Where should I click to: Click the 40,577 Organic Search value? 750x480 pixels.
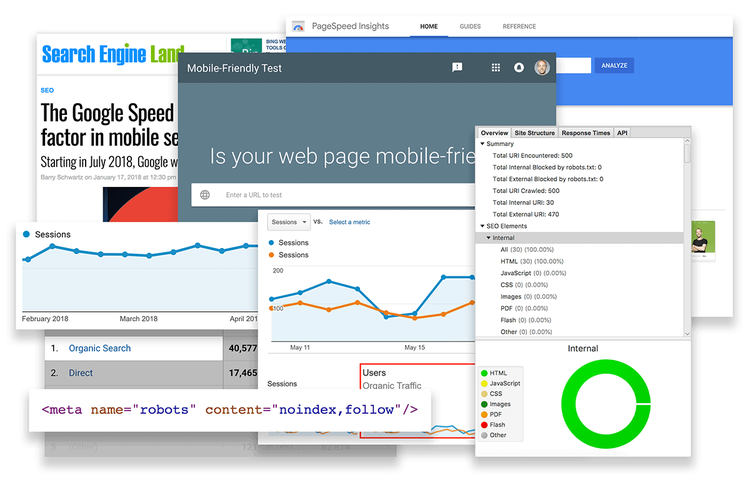click(243, 348)
